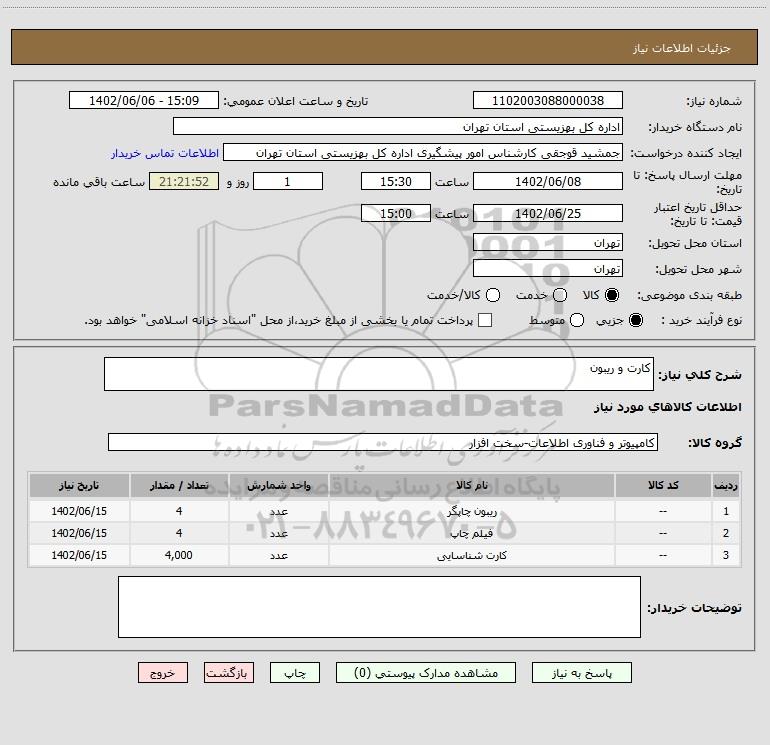Click the request creator field جمشید قوچقی

pos(423,152)
